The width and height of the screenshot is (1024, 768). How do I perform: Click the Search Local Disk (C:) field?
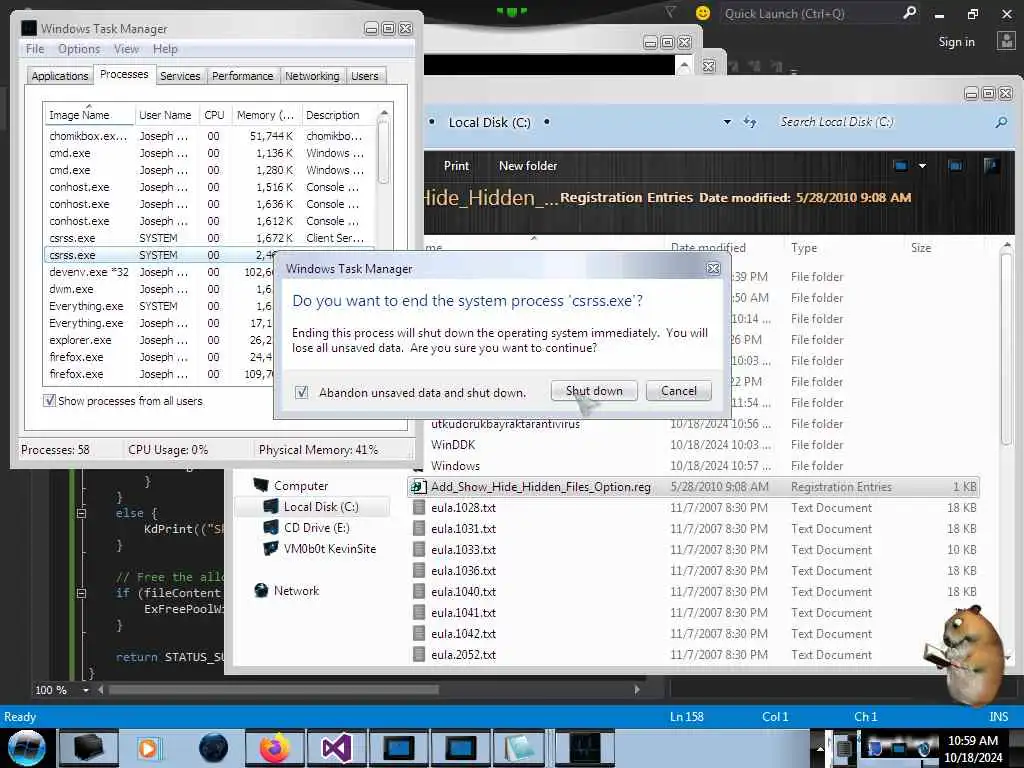point(882,122)
